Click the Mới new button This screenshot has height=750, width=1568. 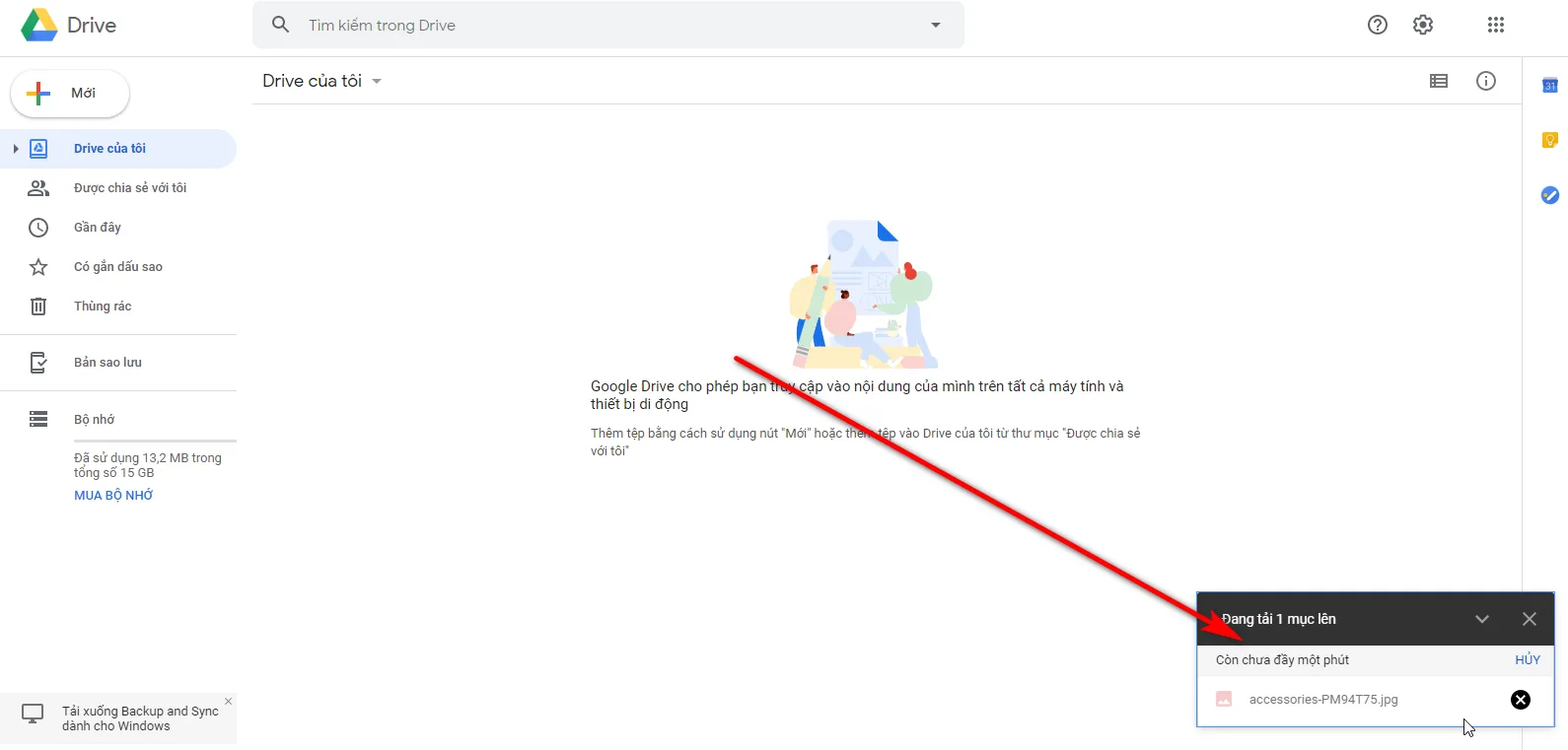pyautogui.click(x=70, y=94)
